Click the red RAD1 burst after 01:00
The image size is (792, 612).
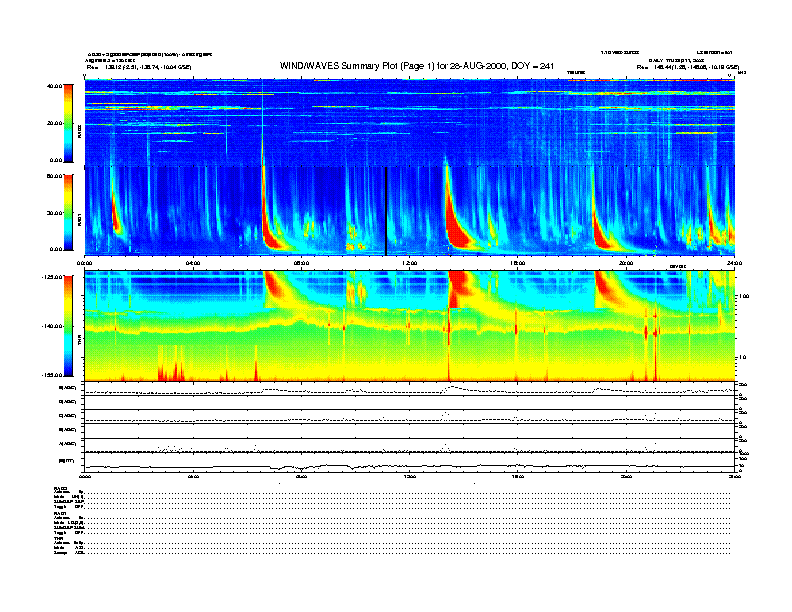point(116,215)
